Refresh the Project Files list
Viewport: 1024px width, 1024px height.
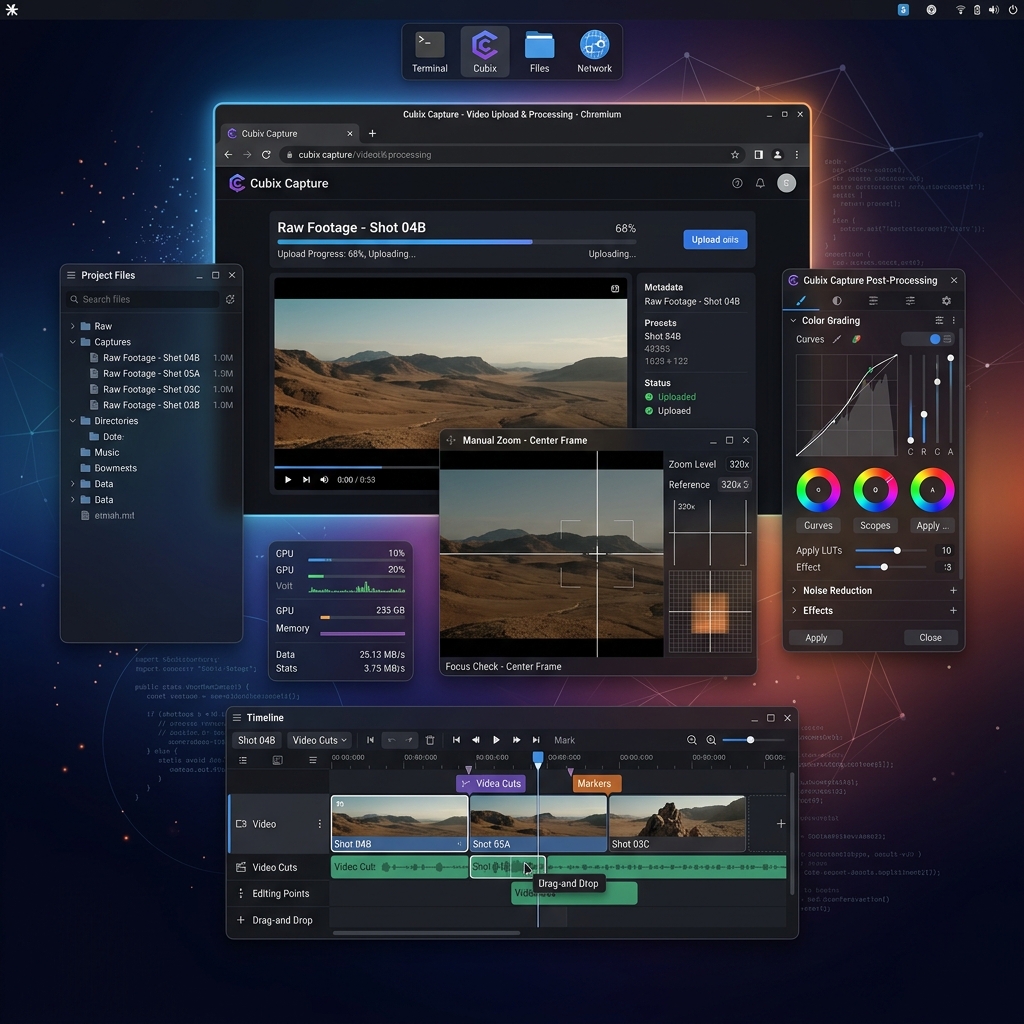(x=230, y=299)
